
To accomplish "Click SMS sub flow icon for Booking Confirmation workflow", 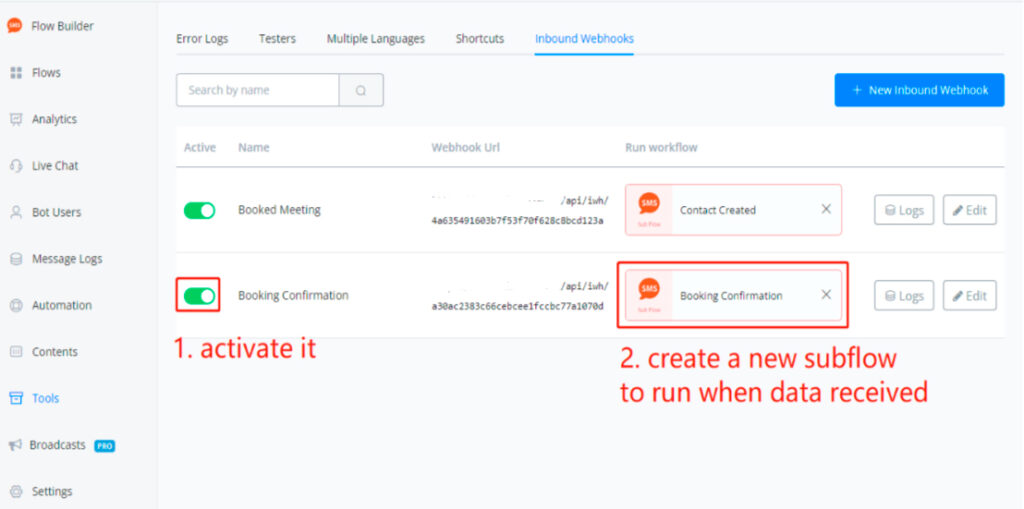I will [x=648, y=295].
